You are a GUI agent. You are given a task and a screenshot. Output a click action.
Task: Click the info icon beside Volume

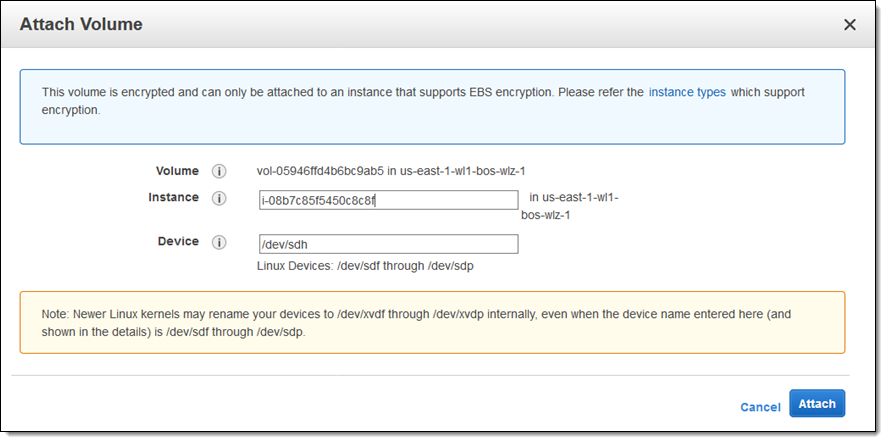(219, 171)
